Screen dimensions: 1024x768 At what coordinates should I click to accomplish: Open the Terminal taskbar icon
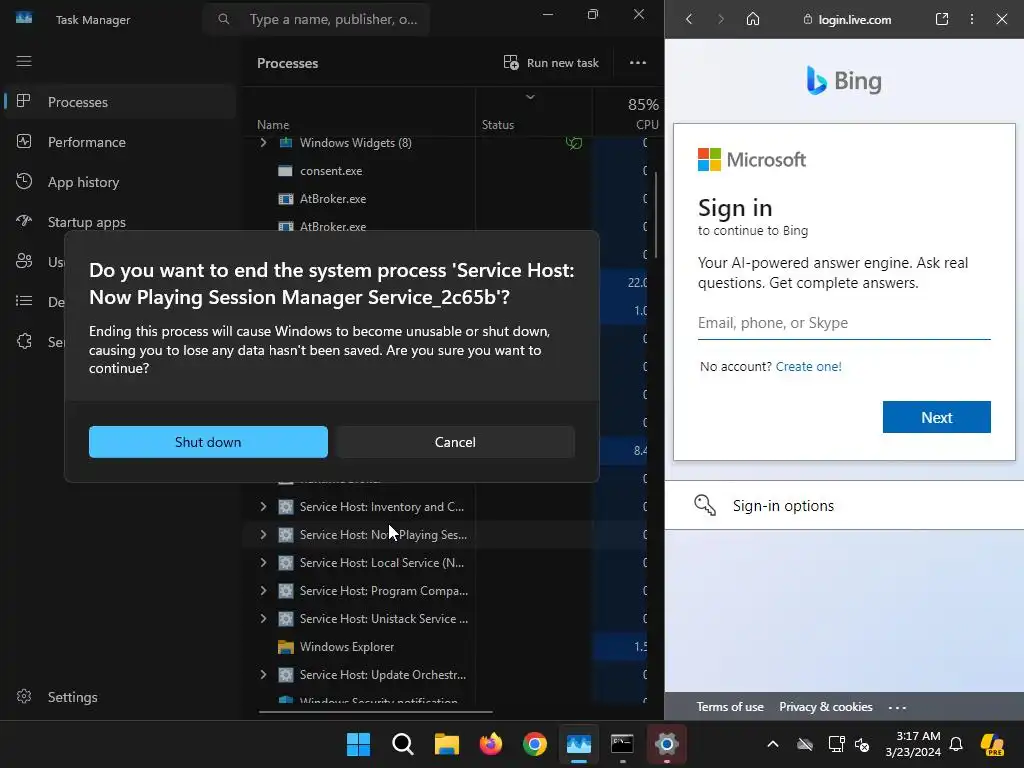(x=622, y=744)
